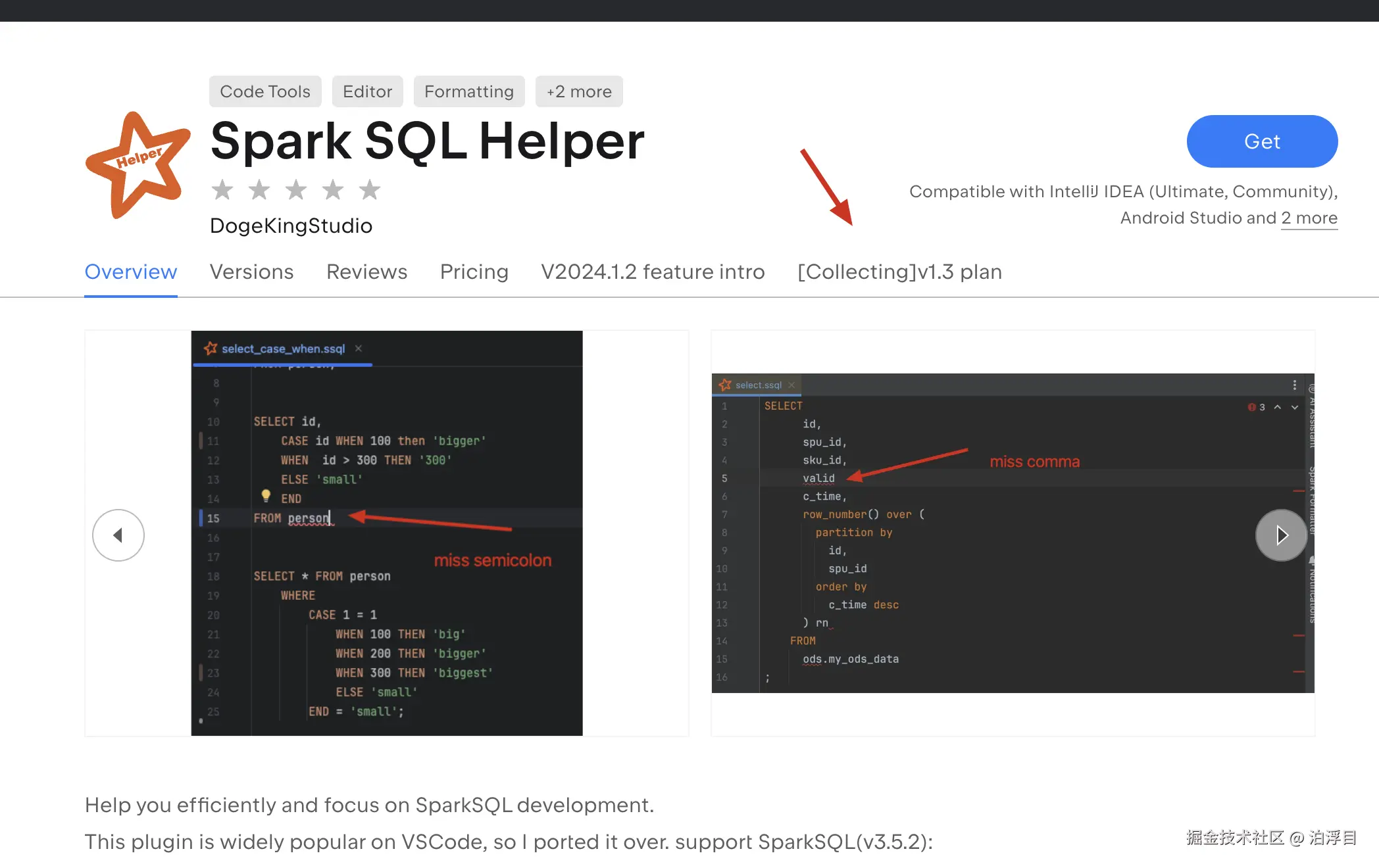Open the select_case_when.ssql screenshot thumbnail

coord(387,533)
